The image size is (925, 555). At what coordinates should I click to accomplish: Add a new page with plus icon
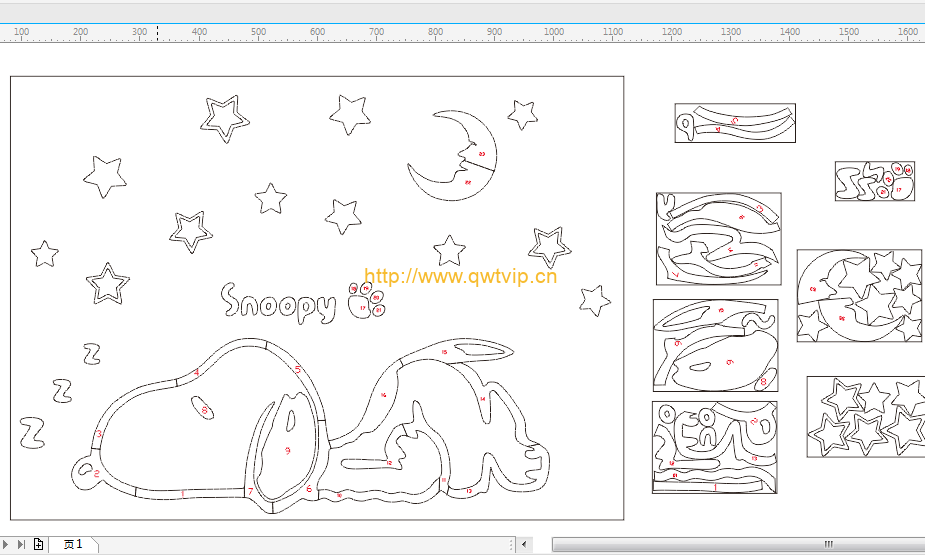(x=38, y=544)
